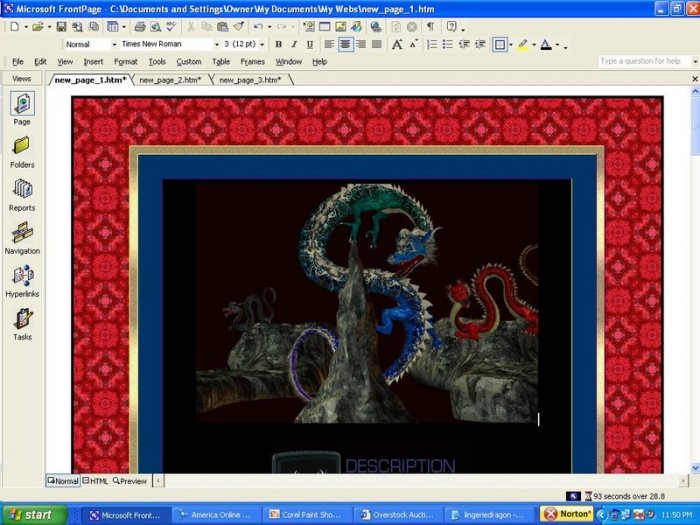
Task: Toggle Show All paragraph marks
Action: point(430,27)
